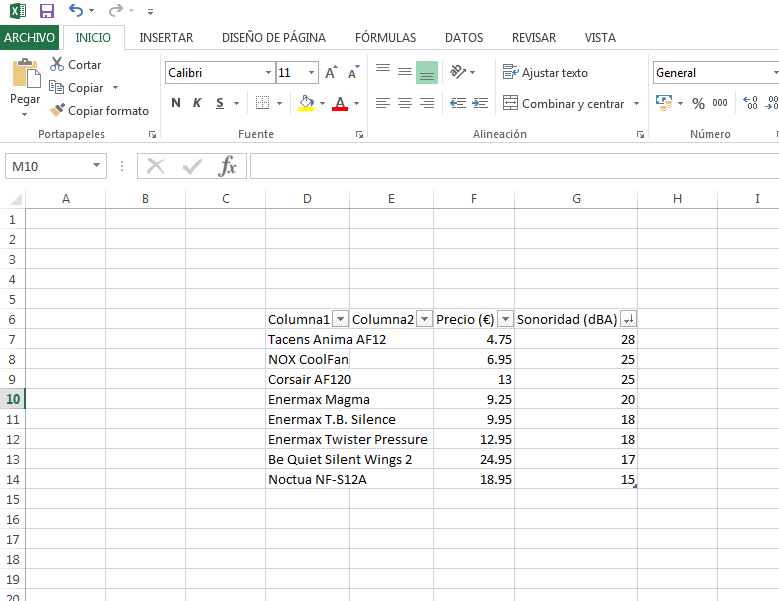Open Sonoridad (dBA) sorted filter button
The image size is (779, 601).
[x=628, y=319]
